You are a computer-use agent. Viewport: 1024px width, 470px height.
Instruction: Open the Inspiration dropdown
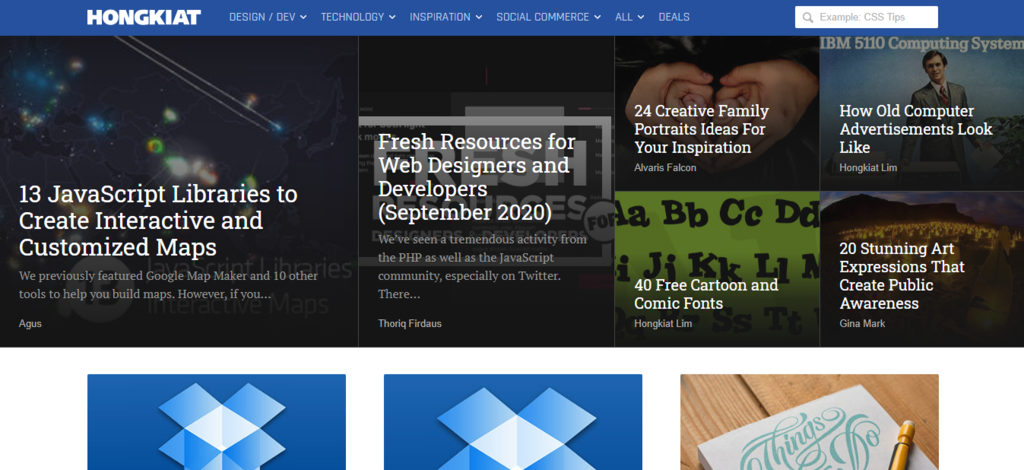[446, 17]
